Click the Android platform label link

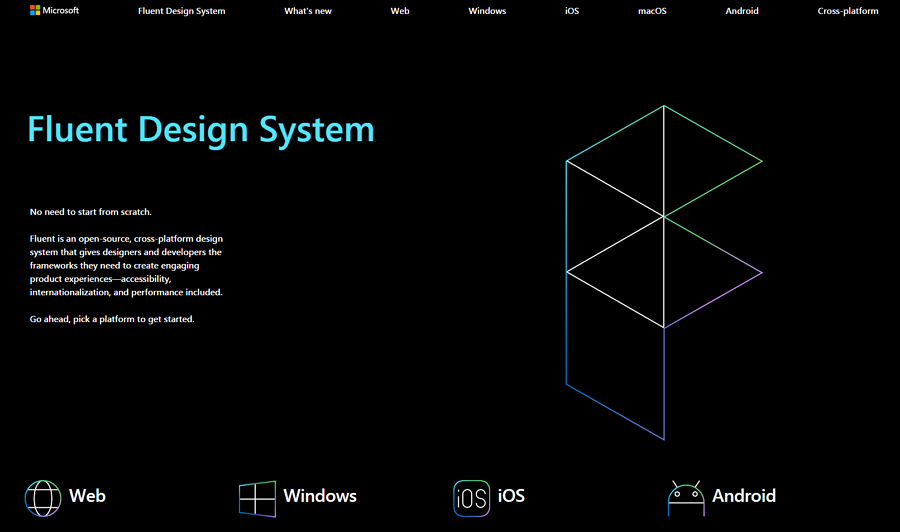pos(744,496)
